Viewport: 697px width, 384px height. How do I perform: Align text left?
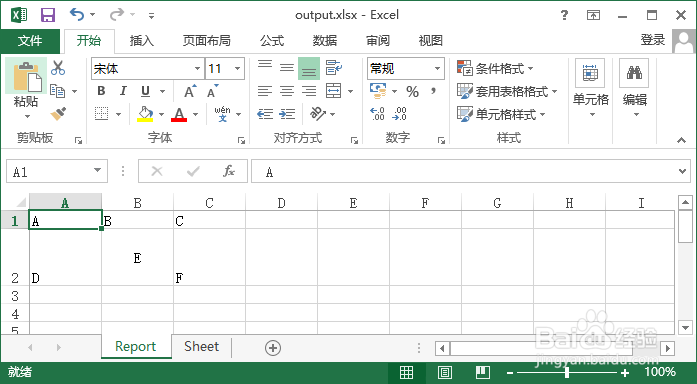pos(265,91)
